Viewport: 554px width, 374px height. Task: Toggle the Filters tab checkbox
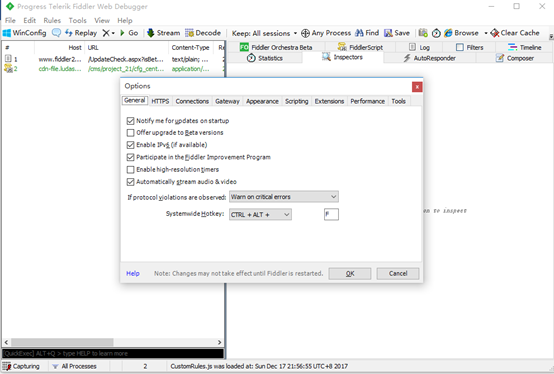[459, 47]
